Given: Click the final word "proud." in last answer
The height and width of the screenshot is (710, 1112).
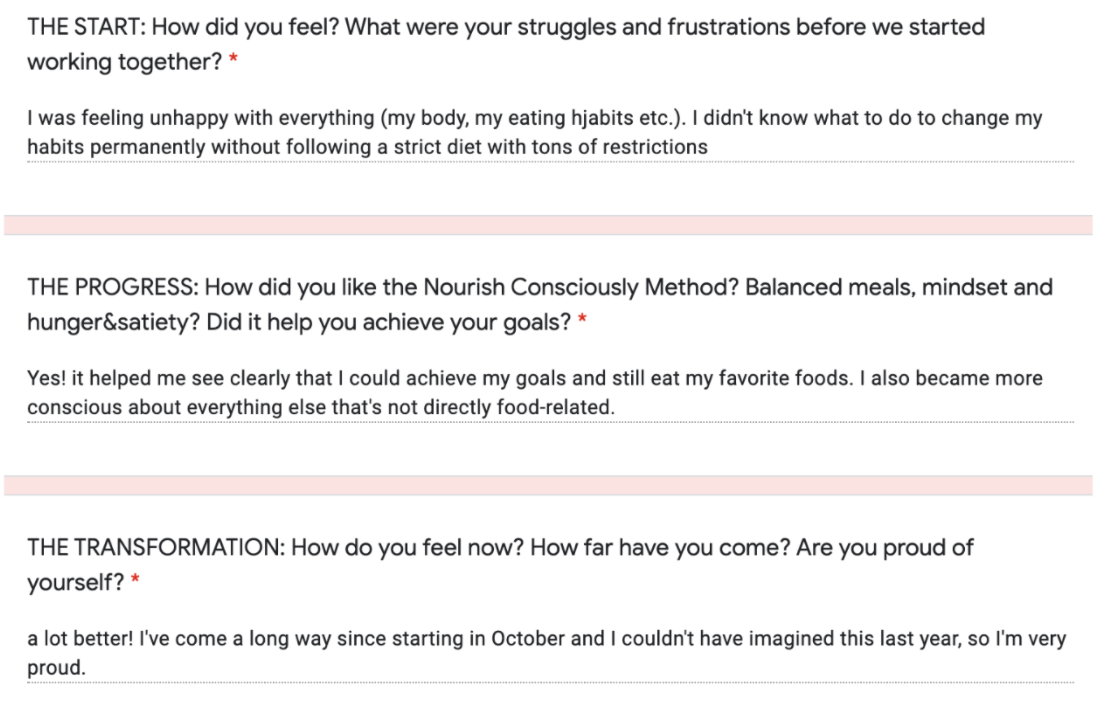Looking at the screenshot, I should (56, 667).
